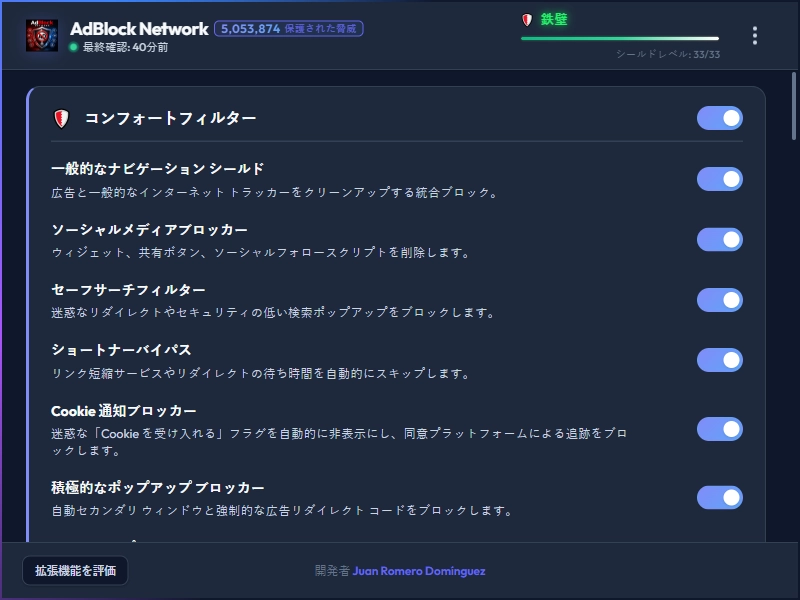Toggle the コンフォートフィルター master switch
Image resolution: width=800 pixels, height=600 pixels.
tap(719, 118)
